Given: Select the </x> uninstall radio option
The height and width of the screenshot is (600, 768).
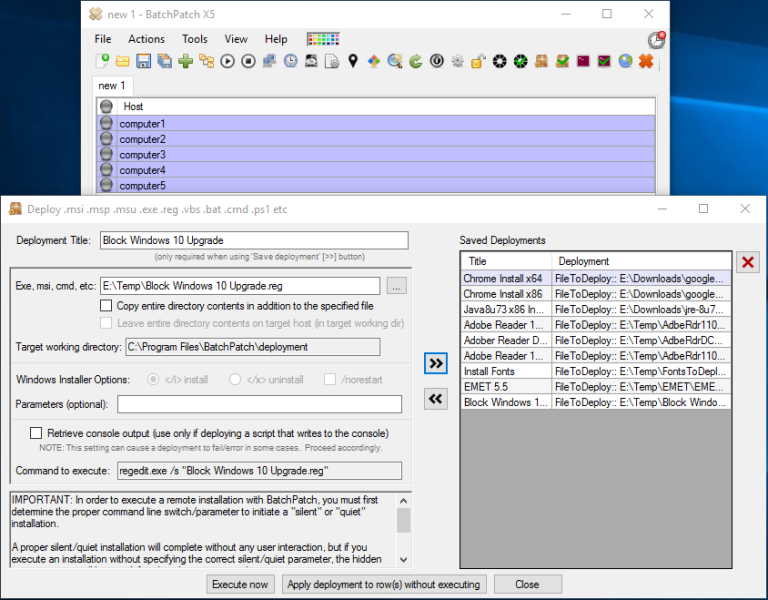Looking at the screenshot, I should coord(236,380).
